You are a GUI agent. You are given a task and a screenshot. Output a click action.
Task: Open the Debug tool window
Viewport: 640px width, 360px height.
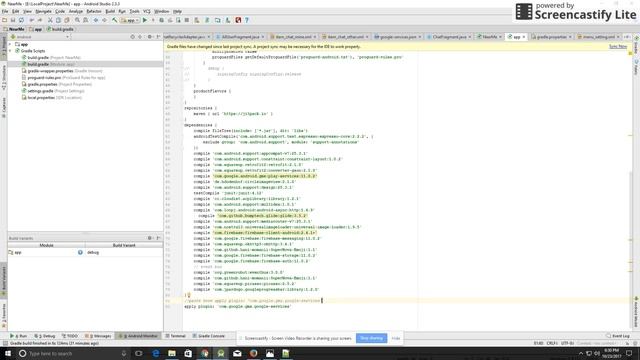point(44,336)
